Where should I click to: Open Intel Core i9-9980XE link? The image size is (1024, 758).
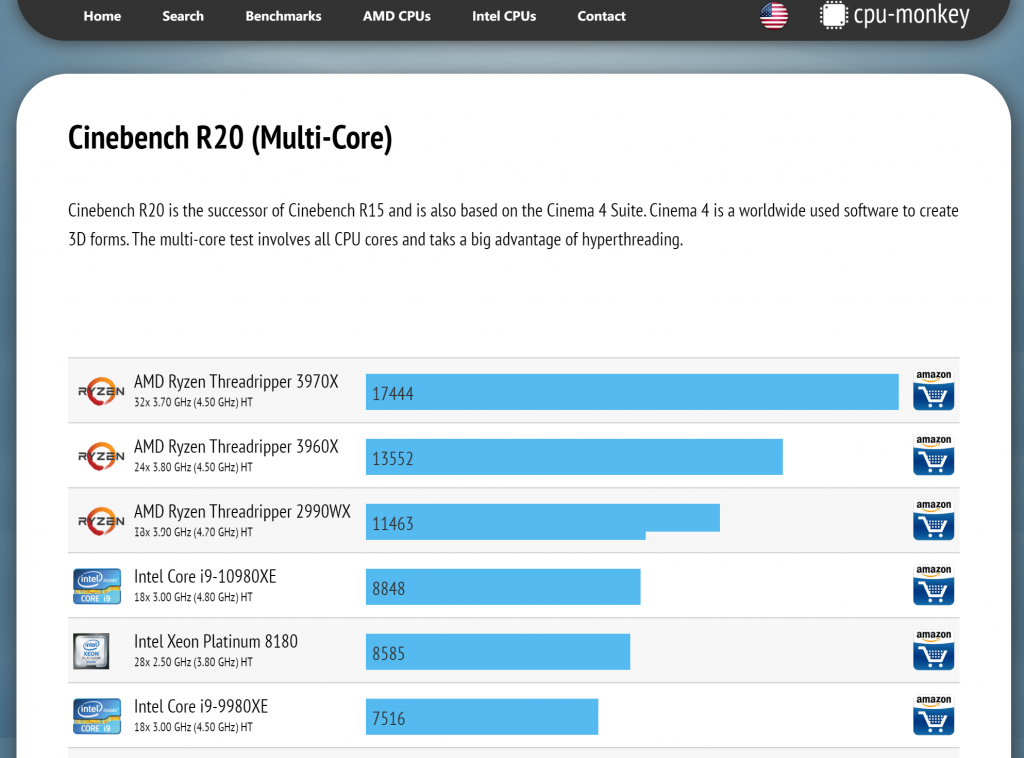(201, 706)
